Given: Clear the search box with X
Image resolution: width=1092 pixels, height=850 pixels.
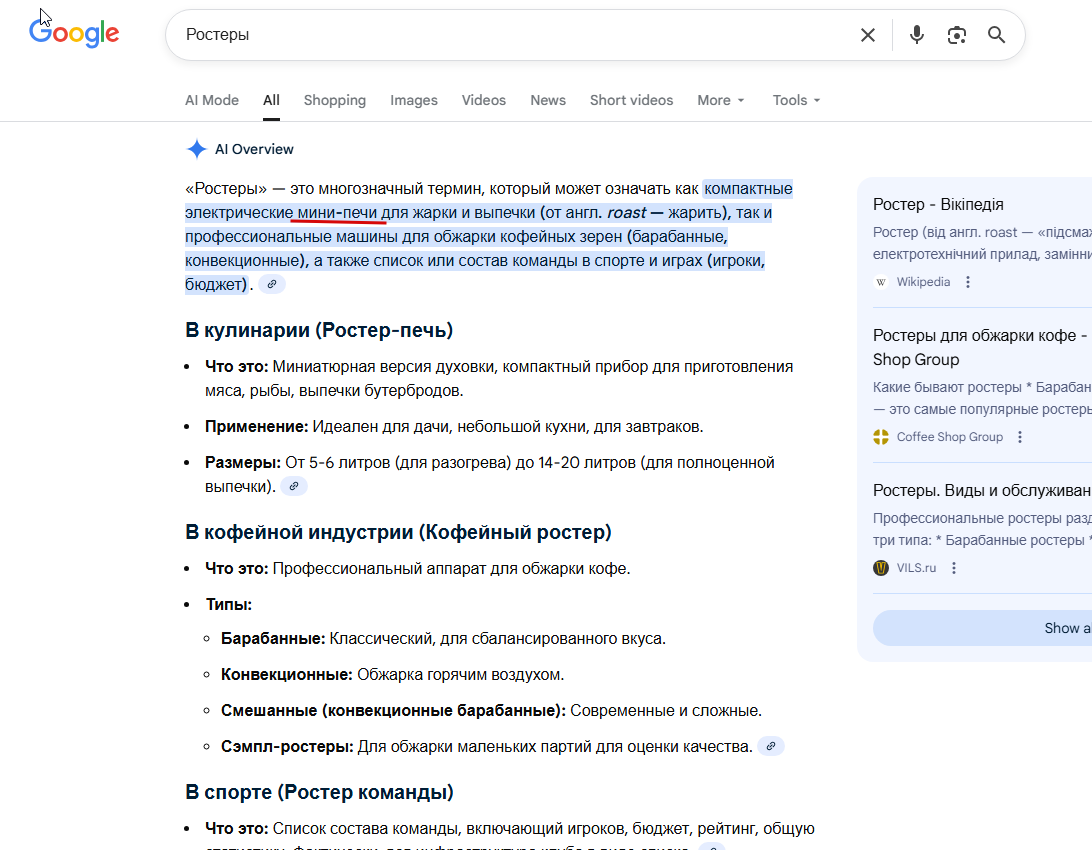Looking at the screenshot, I should (x=867, y=35).
